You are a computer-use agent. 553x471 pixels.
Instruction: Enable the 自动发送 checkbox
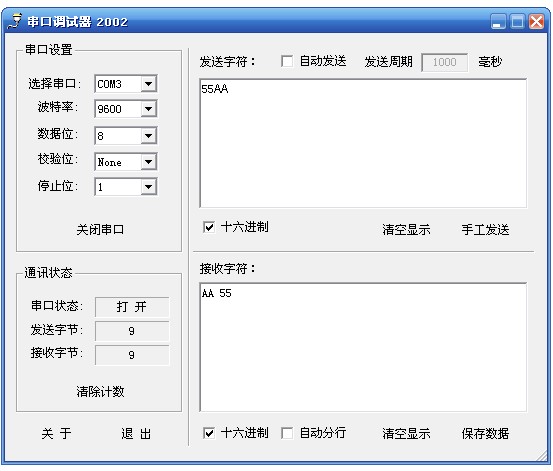[x=287, y=61]
